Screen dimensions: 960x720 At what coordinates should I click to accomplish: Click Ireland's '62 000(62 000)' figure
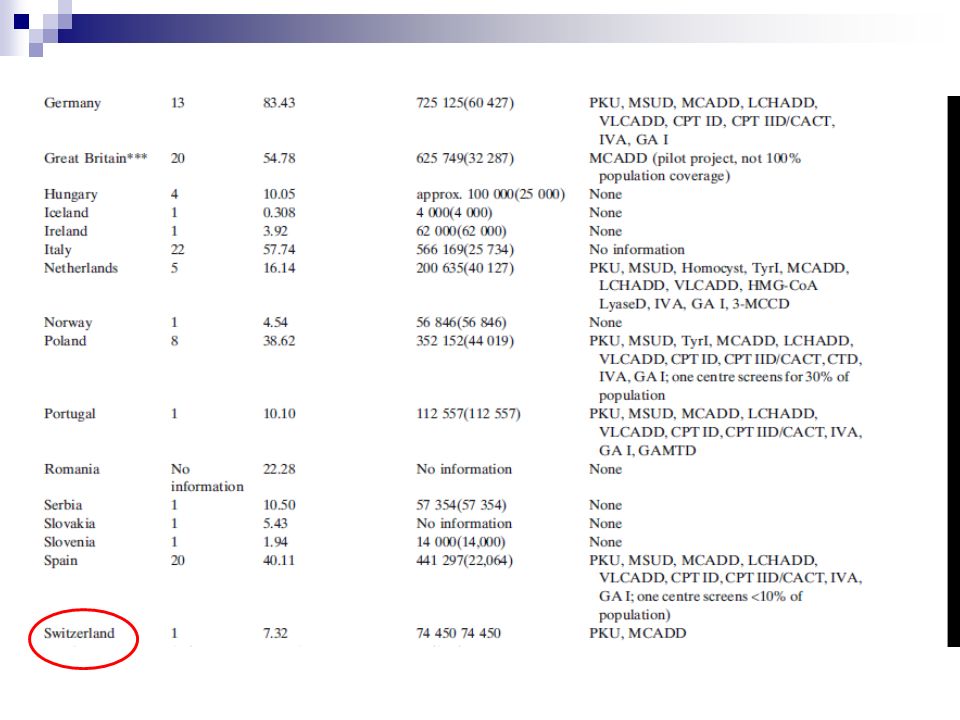click(x=461, y=231)
